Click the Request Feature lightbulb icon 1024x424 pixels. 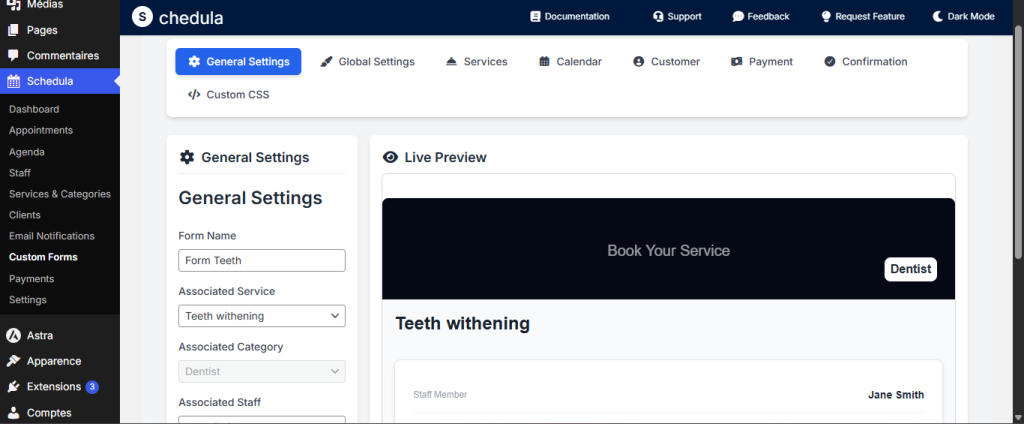[x=826, y=17]
